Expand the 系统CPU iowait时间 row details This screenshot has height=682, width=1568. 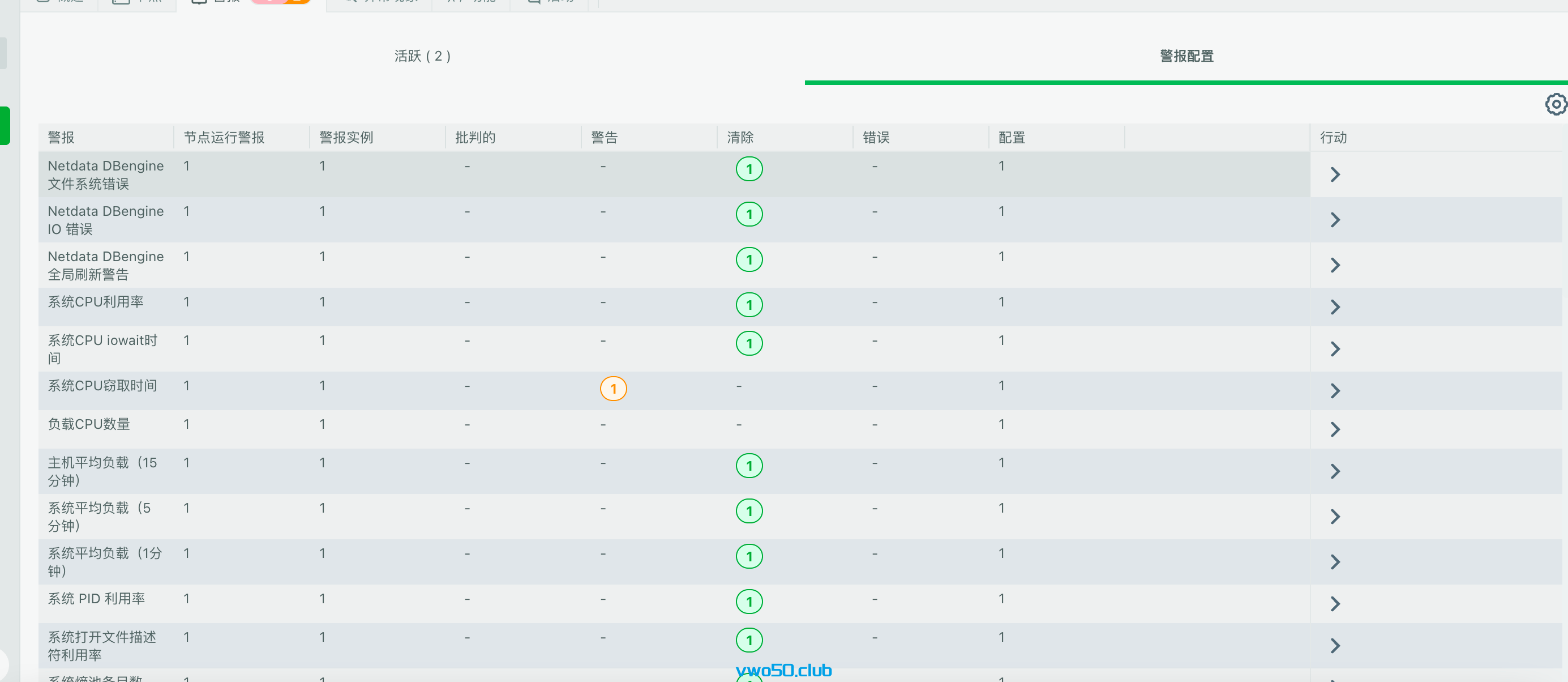1335,349
